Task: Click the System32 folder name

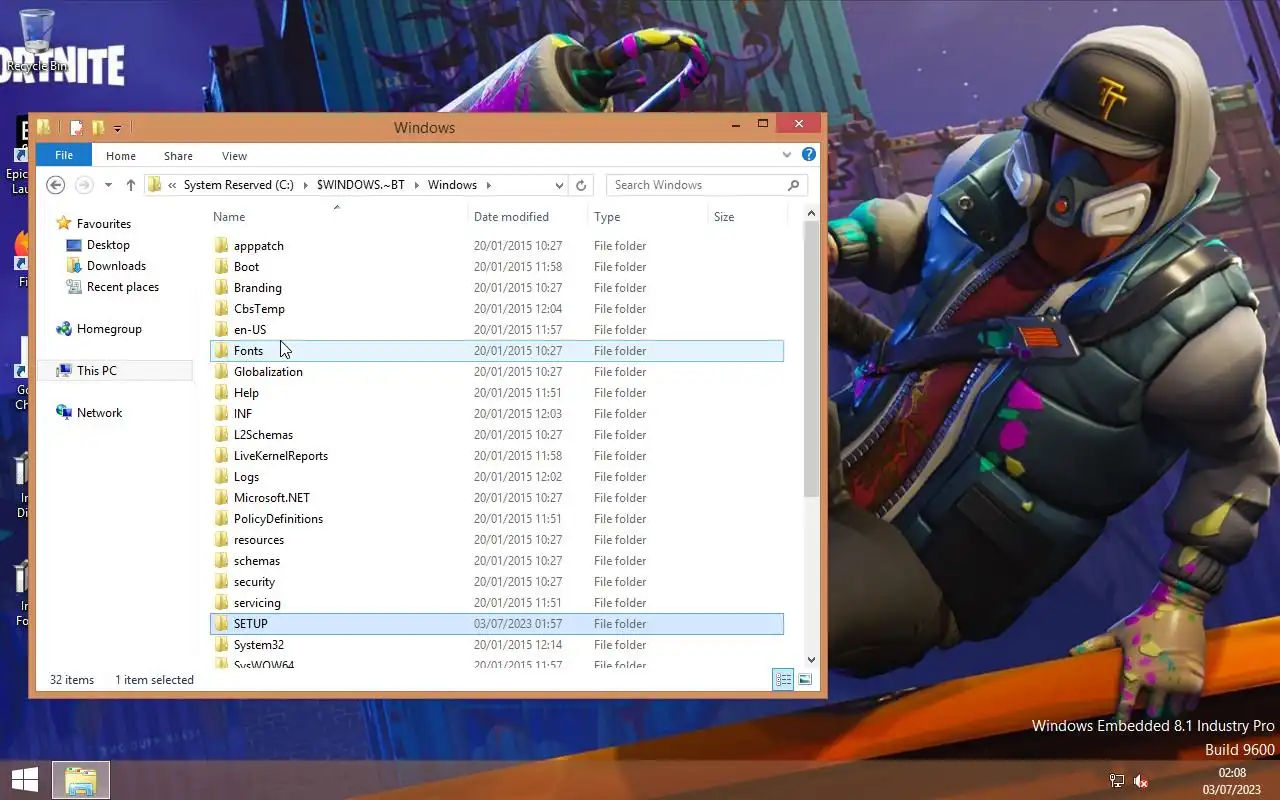Action: click(x=259, y=645)
